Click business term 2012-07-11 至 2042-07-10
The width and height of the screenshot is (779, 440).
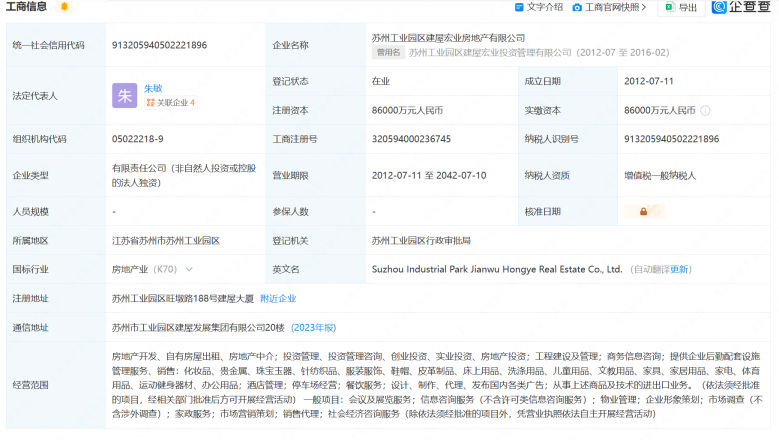pos(429,175)
